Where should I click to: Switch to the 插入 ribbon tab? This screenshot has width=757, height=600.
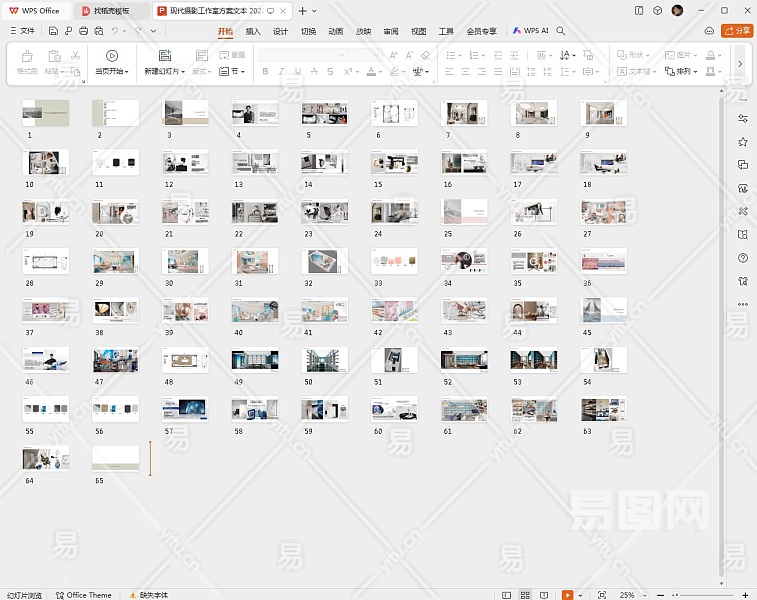click(253, 31)
